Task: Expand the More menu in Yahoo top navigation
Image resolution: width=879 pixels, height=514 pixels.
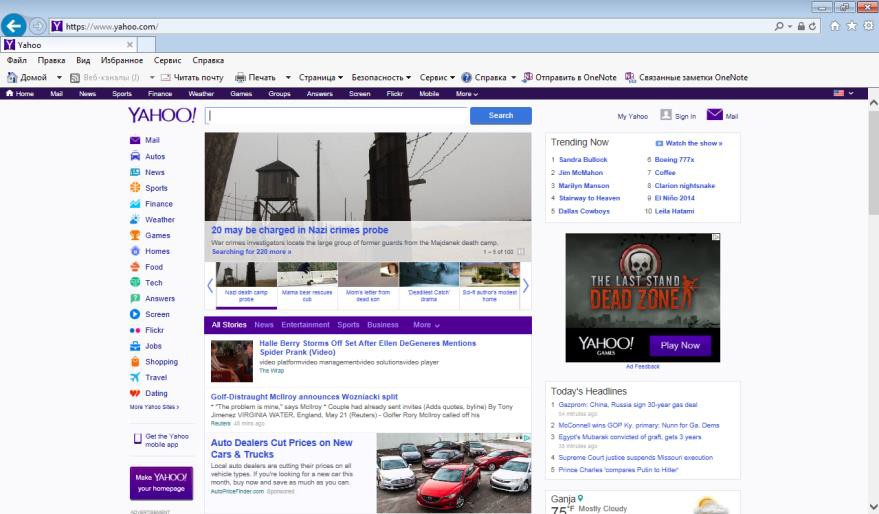Action: [466, 94]
